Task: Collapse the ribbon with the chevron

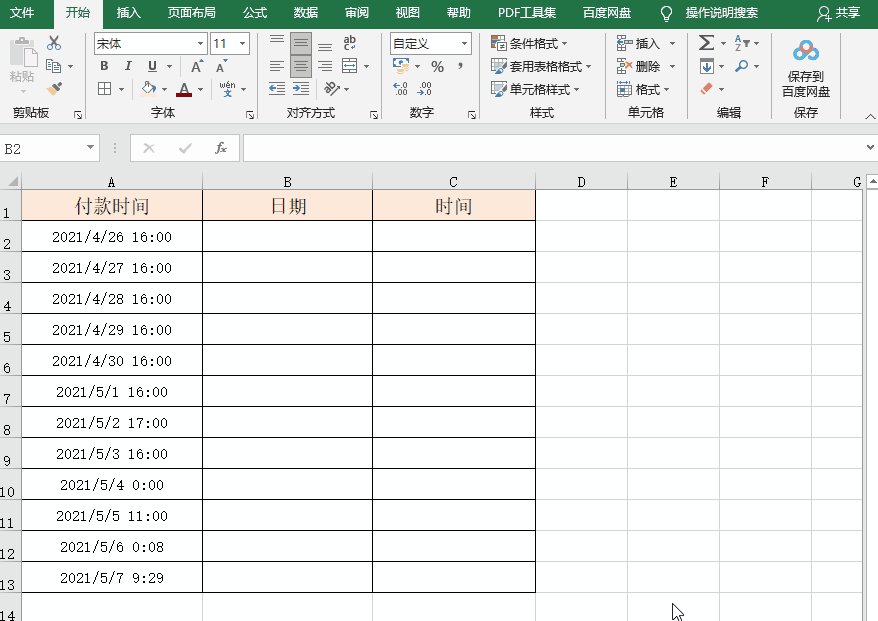Action: (870, 116)
